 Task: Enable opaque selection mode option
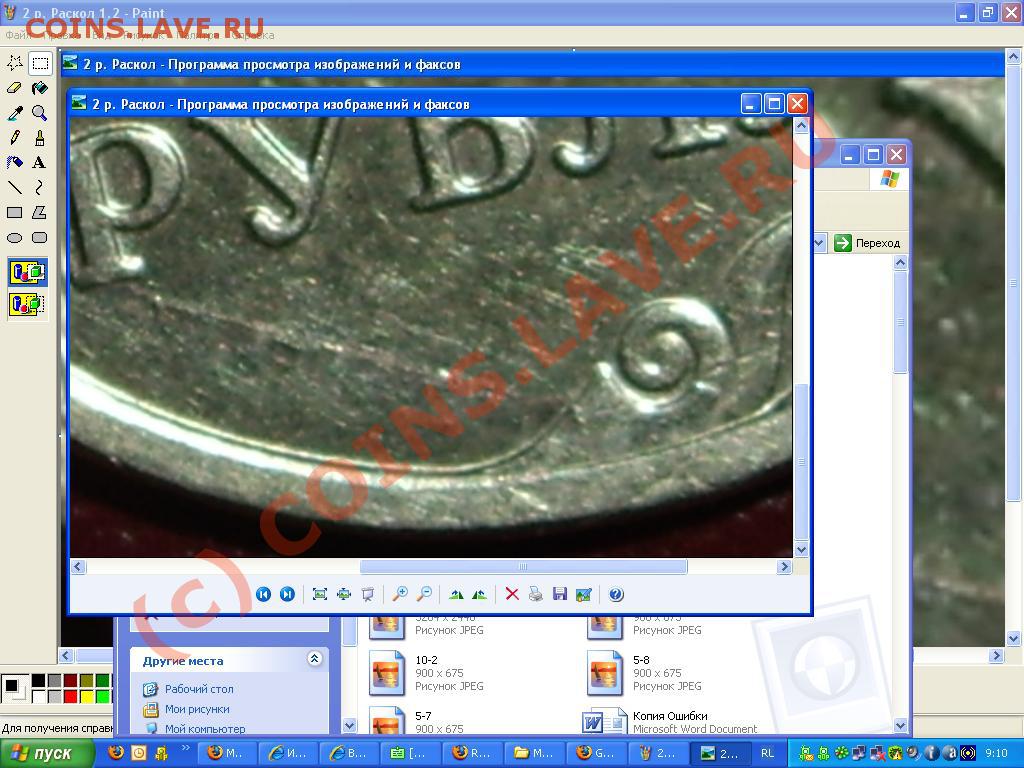[27, 272]
